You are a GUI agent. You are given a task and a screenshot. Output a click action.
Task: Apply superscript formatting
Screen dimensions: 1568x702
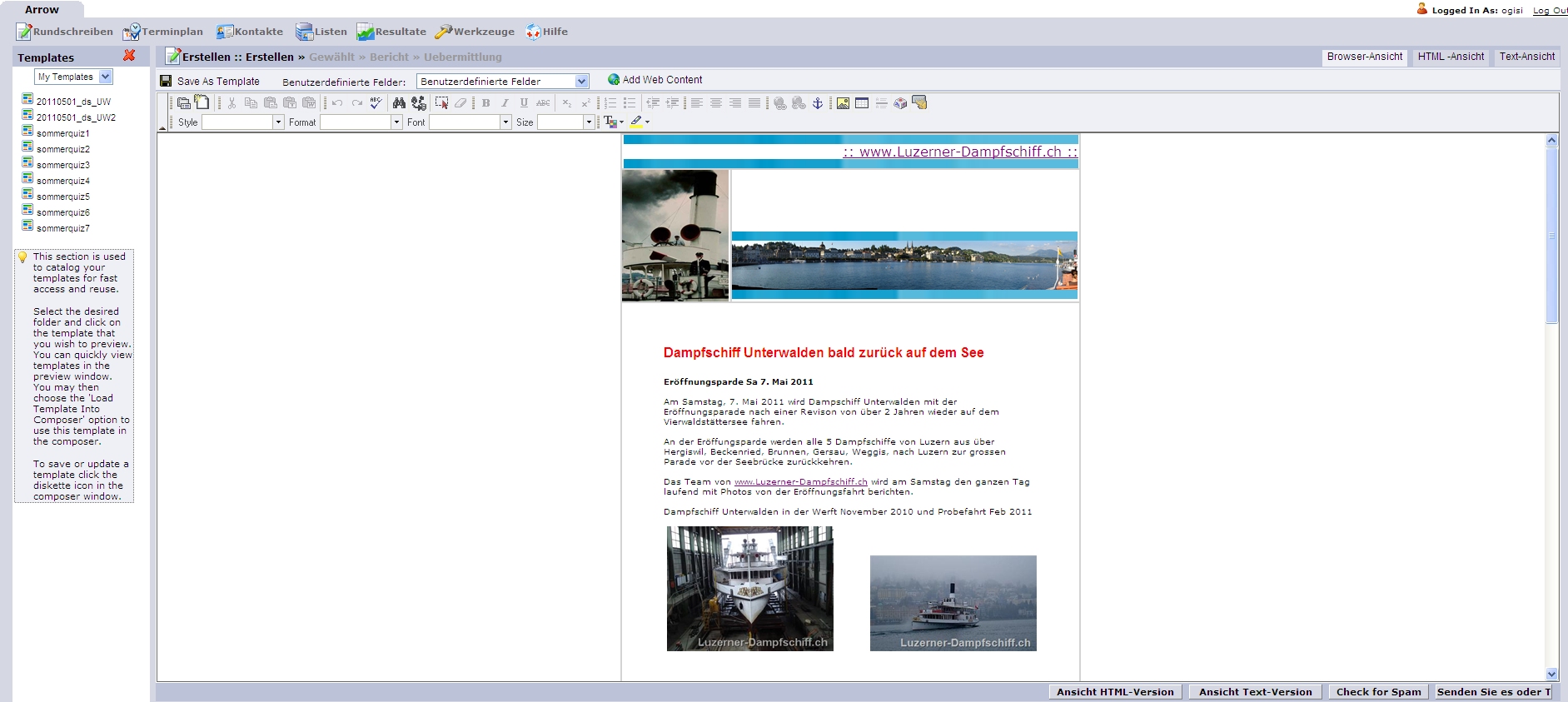coord(585,103)
